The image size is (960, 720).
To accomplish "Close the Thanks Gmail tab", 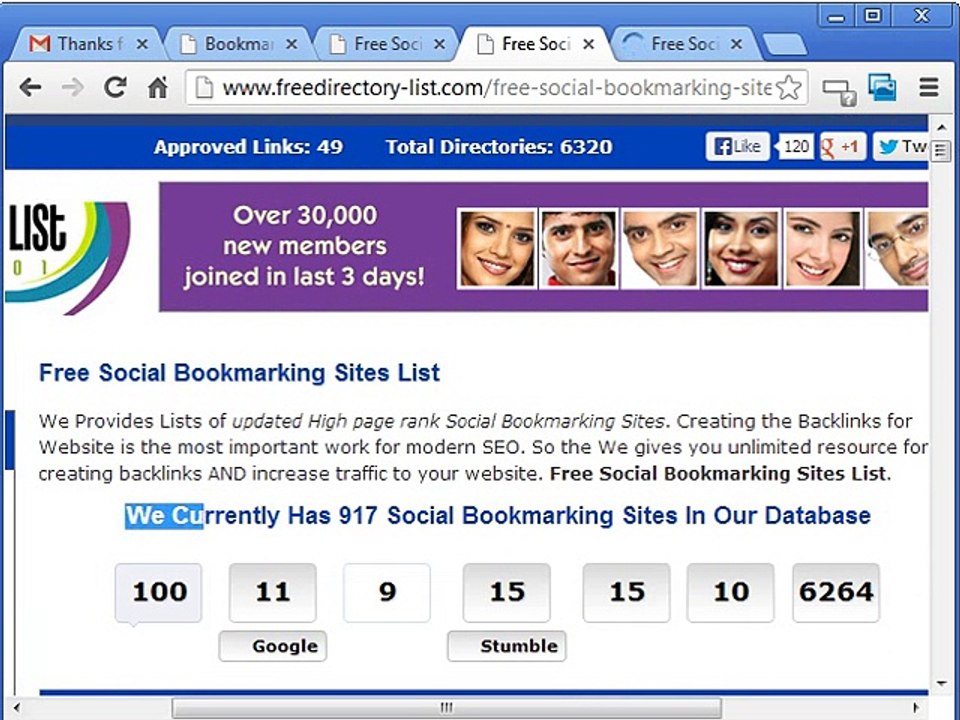I will (141, 44).
